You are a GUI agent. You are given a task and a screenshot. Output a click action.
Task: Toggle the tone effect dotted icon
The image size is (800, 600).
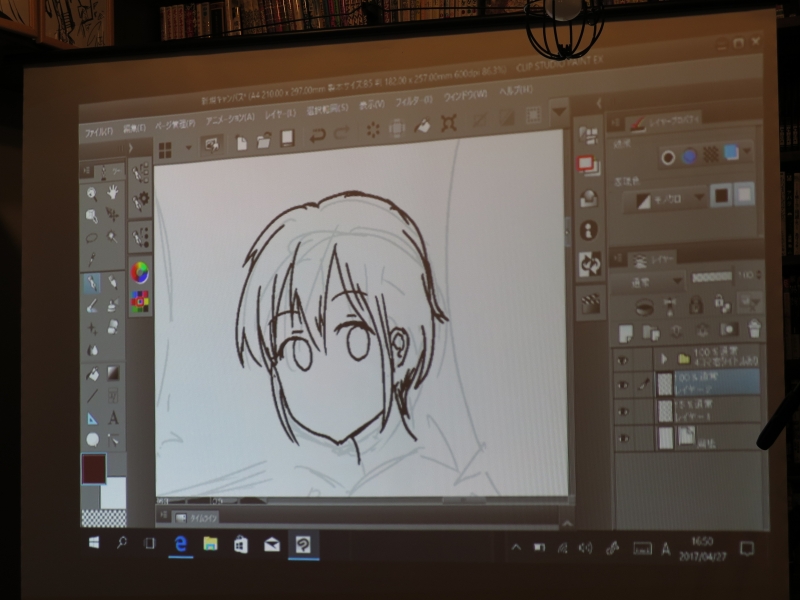click(x=710, y=154)
